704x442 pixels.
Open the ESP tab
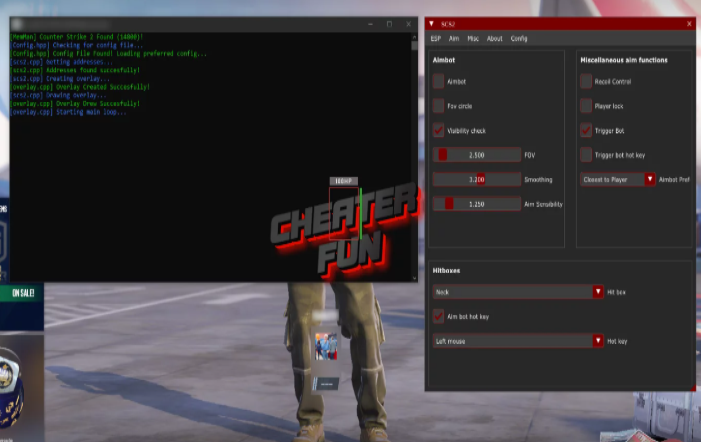click(x=436, y=39)
